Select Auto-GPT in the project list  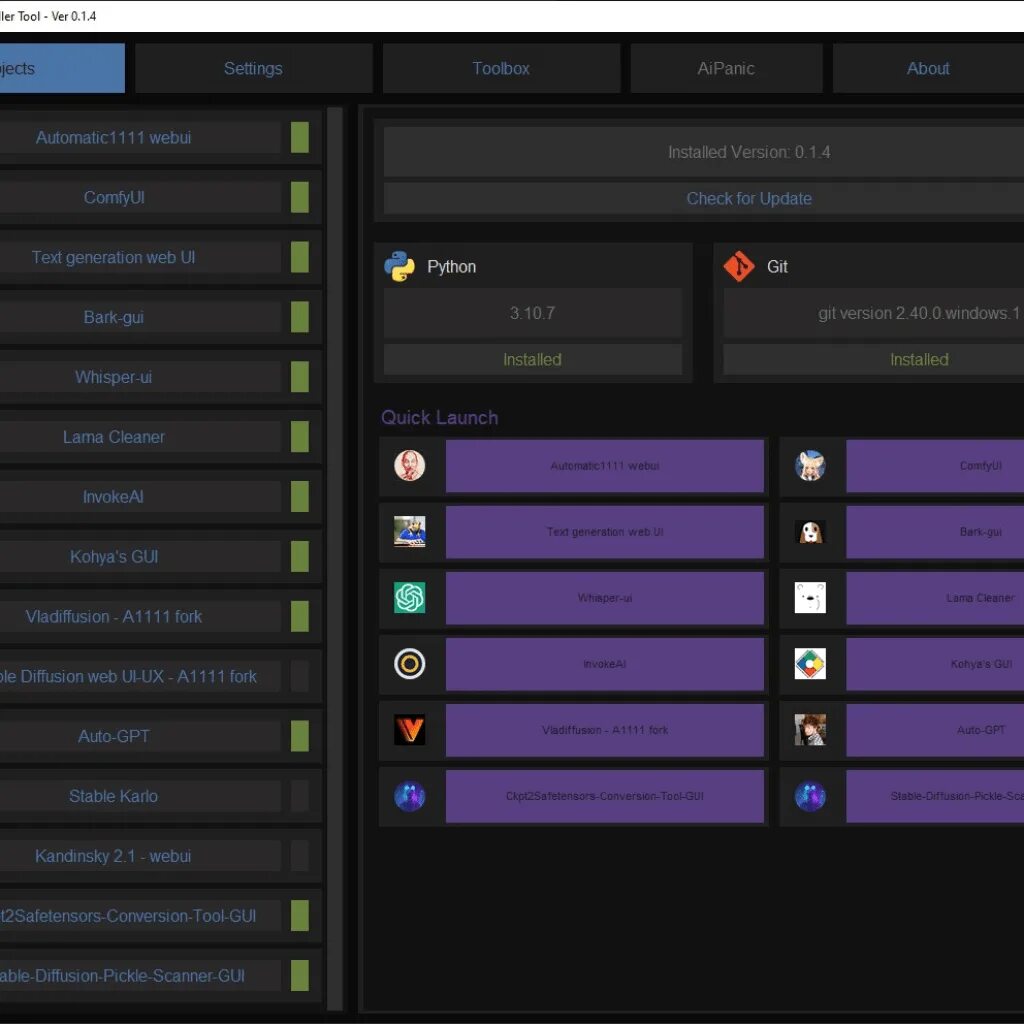(x=140, y=736)
